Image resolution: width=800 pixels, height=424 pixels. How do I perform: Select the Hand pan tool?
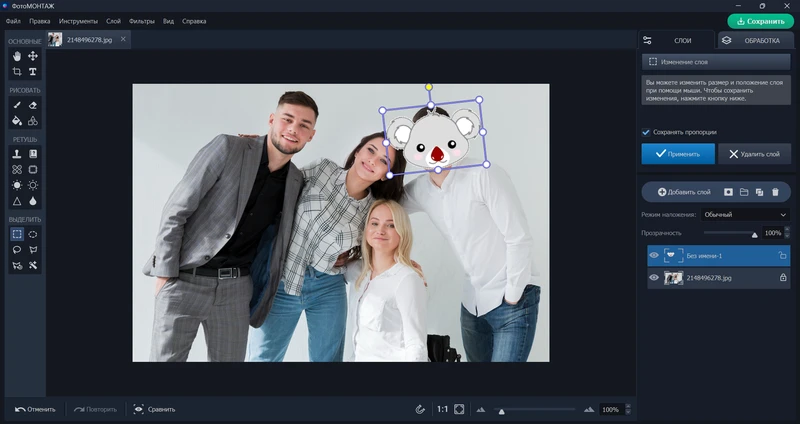[x=17, y=57]
